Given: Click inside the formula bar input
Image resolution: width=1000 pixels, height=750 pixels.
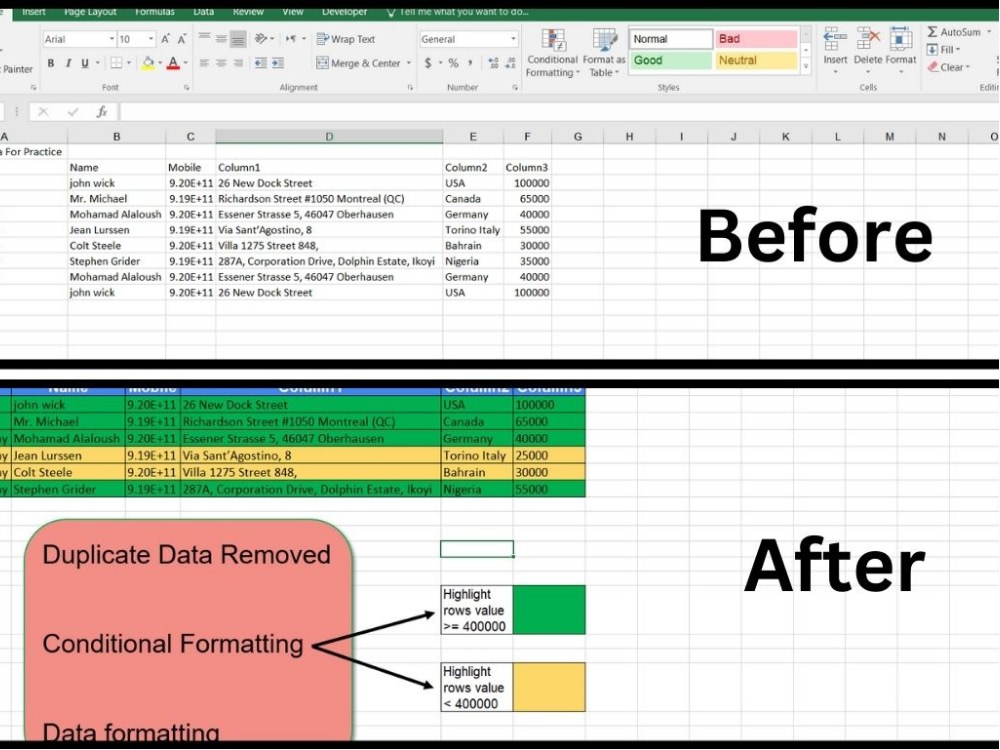Looking at the screenshot, I should click(559, 112).
